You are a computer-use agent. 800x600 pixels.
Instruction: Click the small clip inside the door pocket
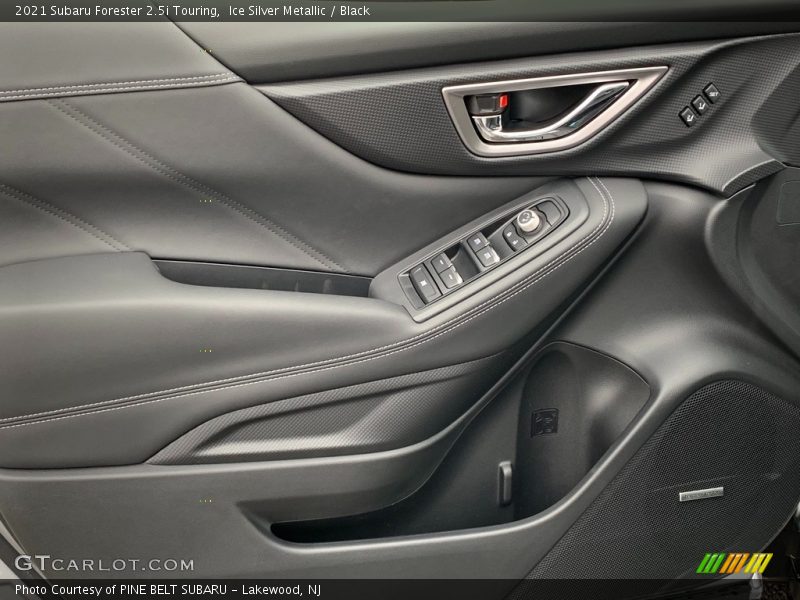[x=505, y=482]
